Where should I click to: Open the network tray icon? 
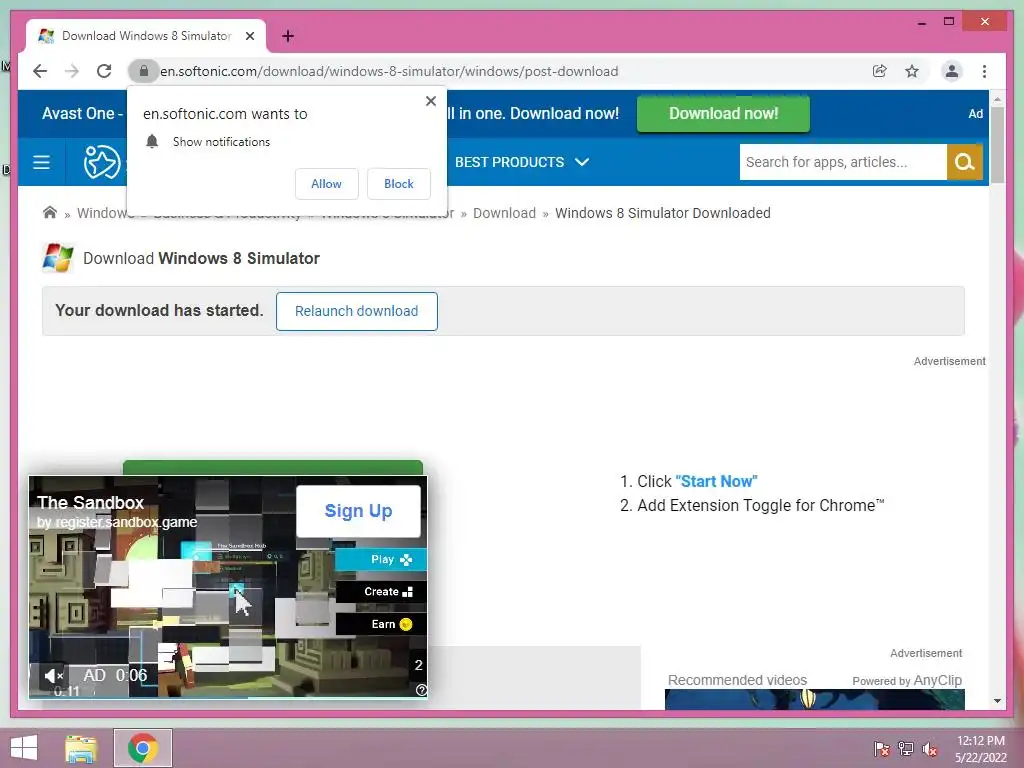point(906,749)
